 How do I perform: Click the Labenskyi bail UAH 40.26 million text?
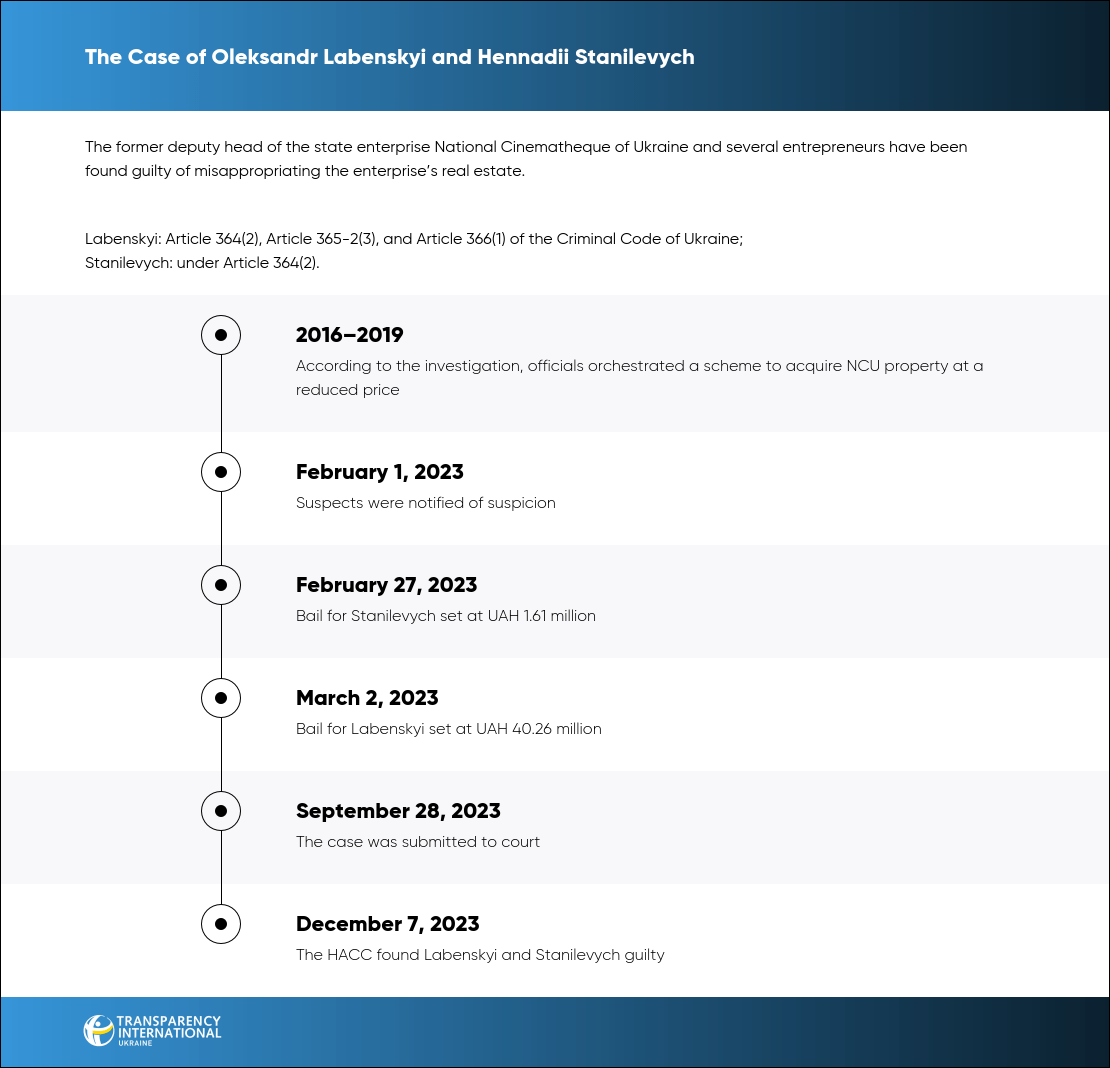[x=448, y=729]
